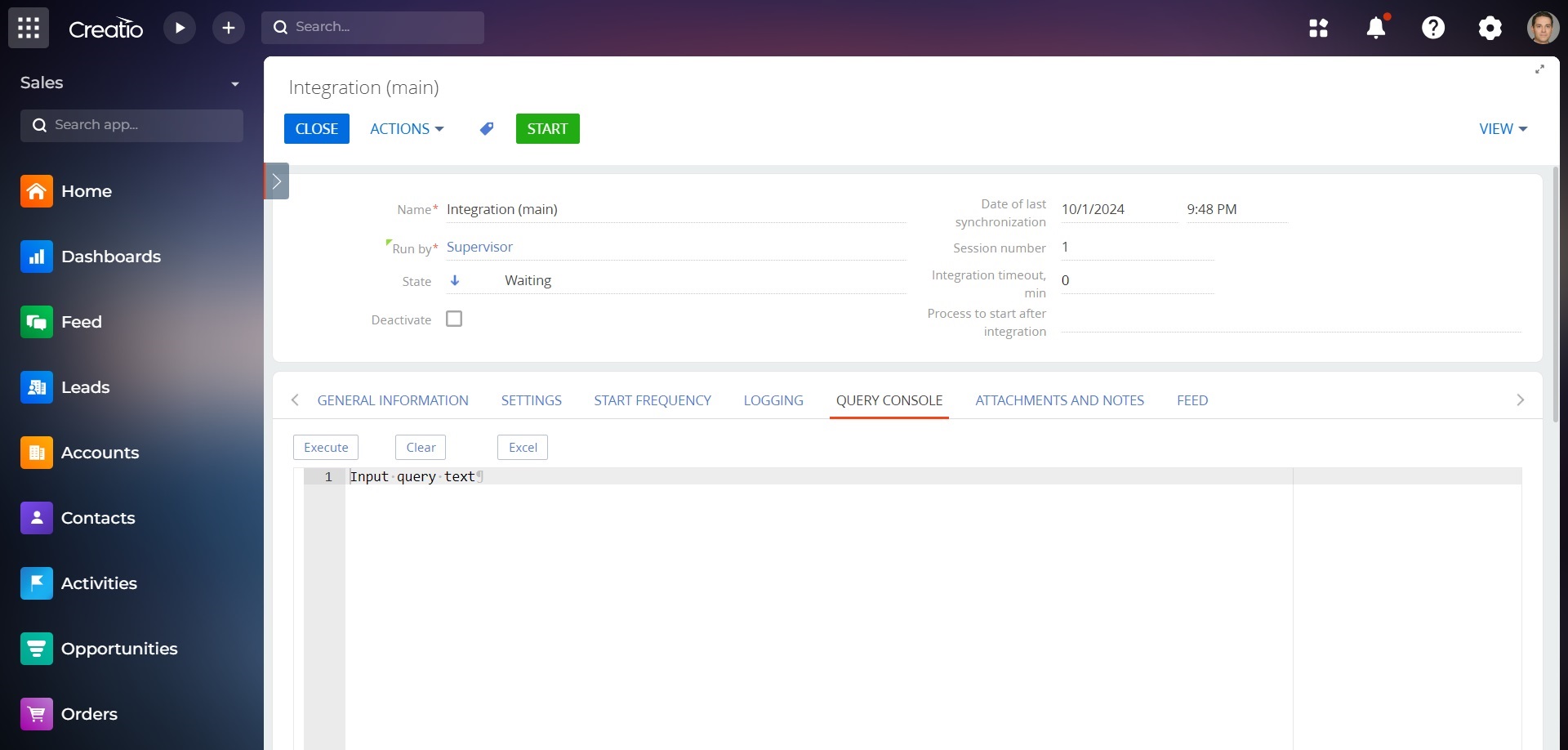The height and width of the screenshot is (750, 1568).
Task: Click the green Start button
Action: click(x=547, y=129)
